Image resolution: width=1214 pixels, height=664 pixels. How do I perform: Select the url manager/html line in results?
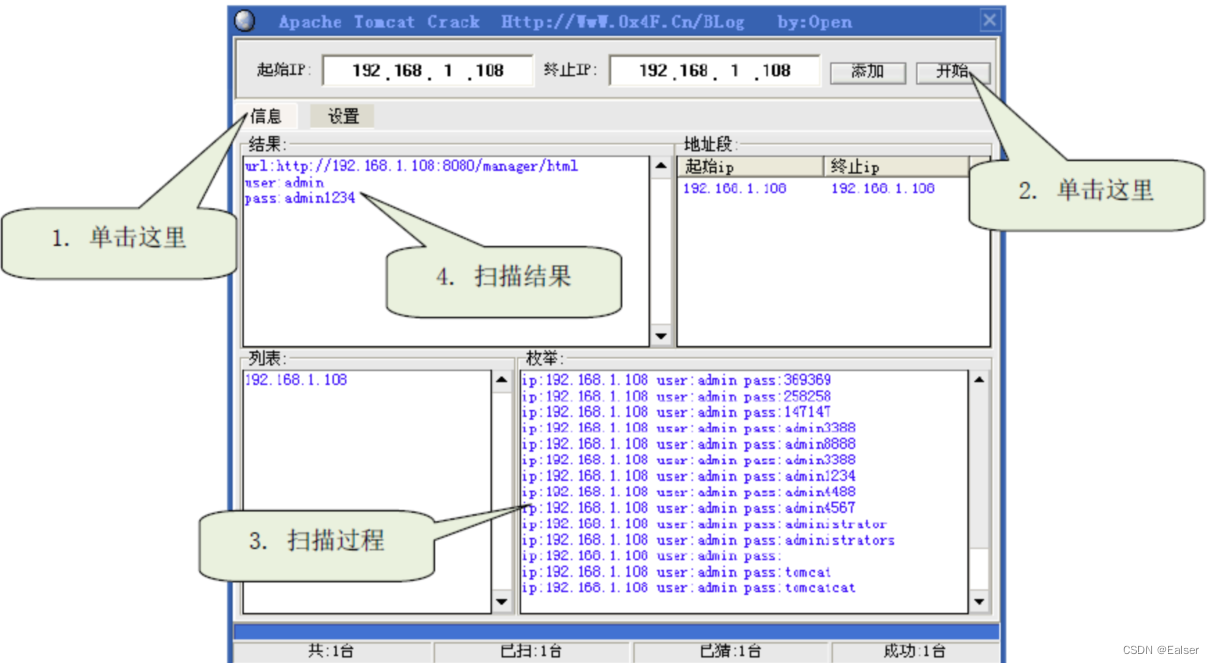tap(411, 166)
